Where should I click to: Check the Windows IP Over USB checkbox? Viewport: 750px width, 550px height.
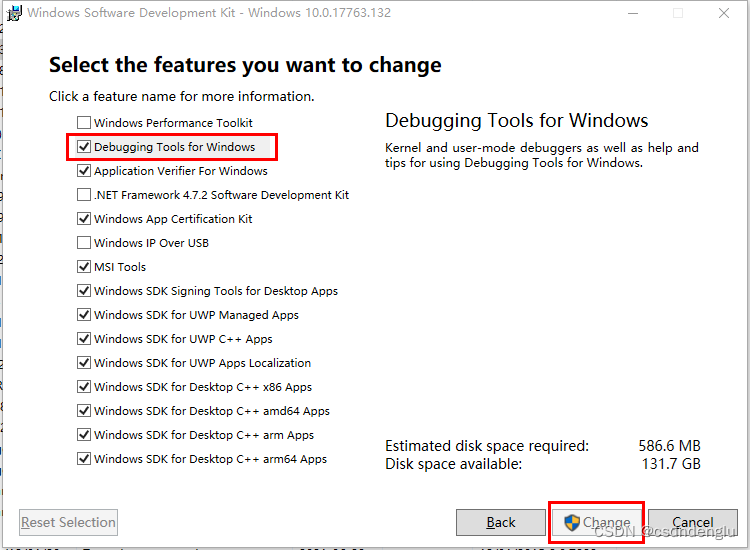(x=84, y=242)
